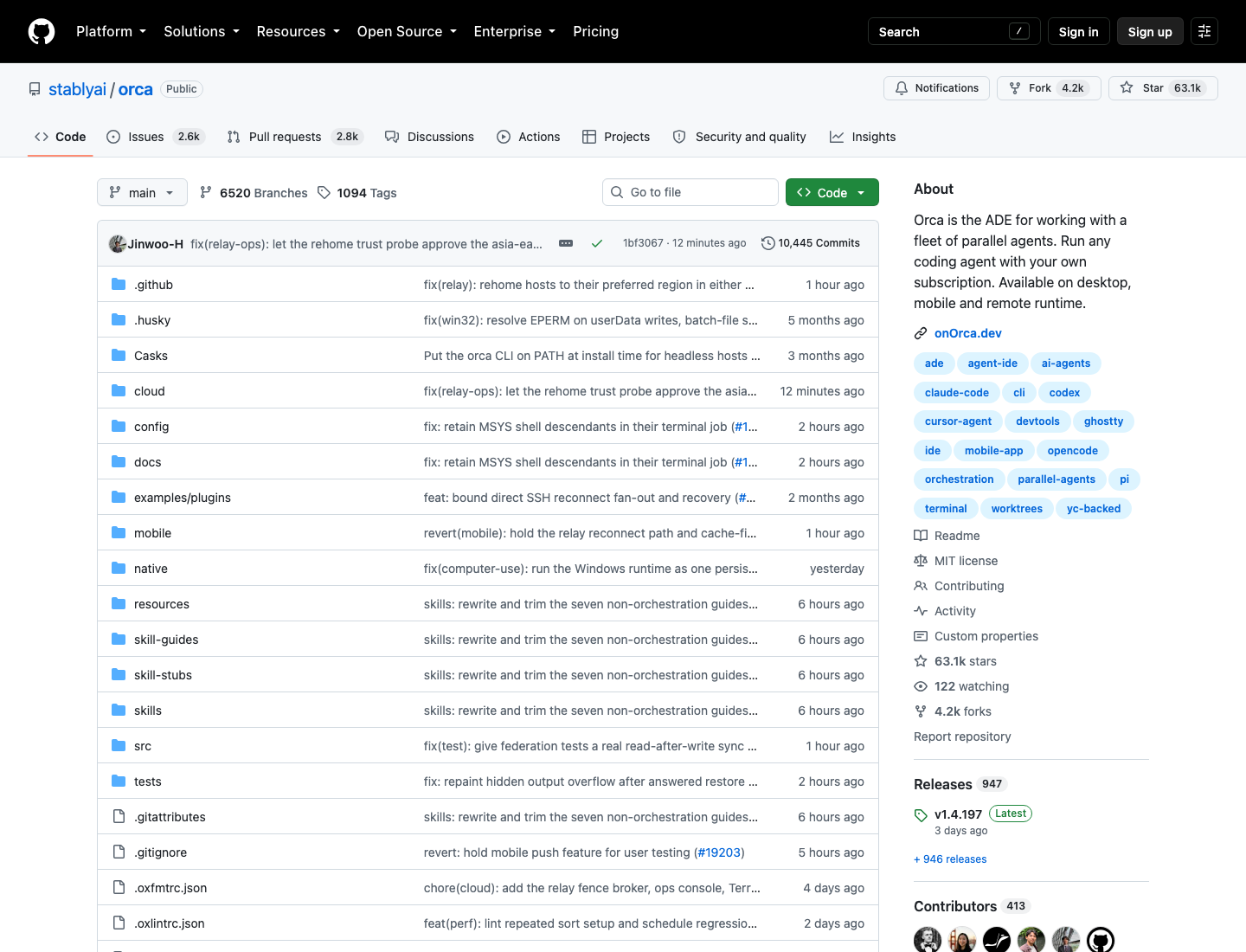This screenshot has height=952, width=1246.
Task: Expand the Open Source menu
Action: coord(407,31)
